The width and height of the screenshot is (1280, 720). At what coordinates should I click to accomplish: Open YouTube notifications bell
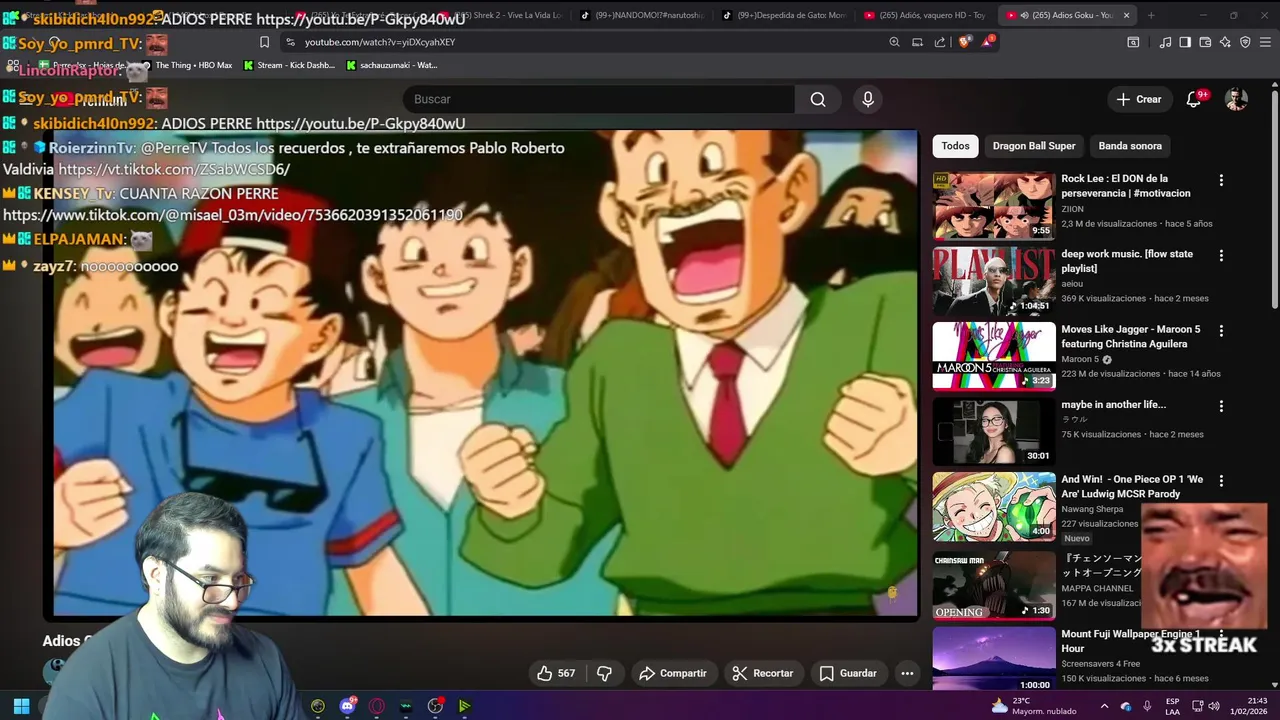pyautogui.click(x=1194, y=99)
